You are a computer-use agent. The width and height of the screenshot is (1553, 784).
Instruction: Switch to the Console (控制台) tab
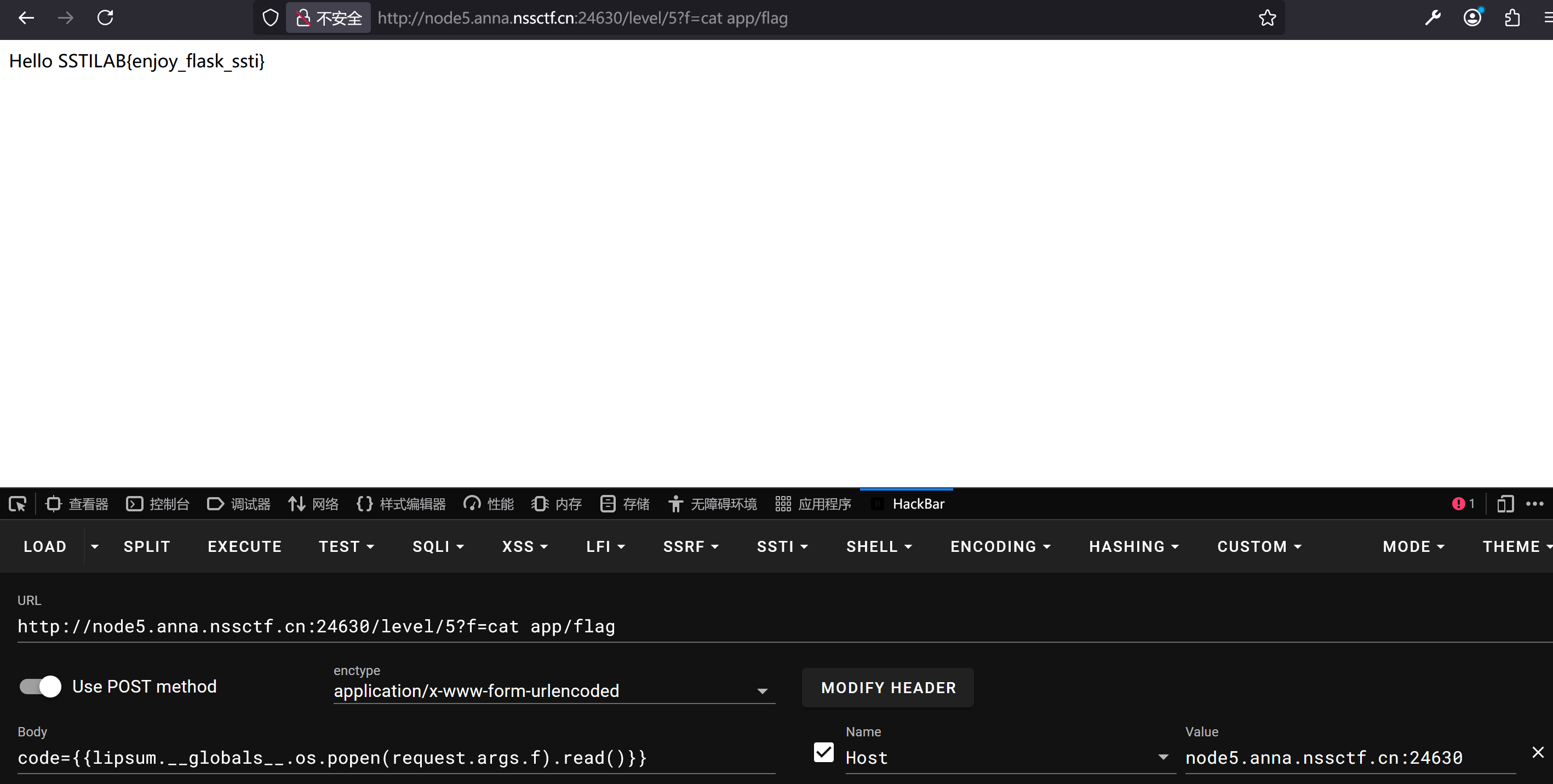158,504
